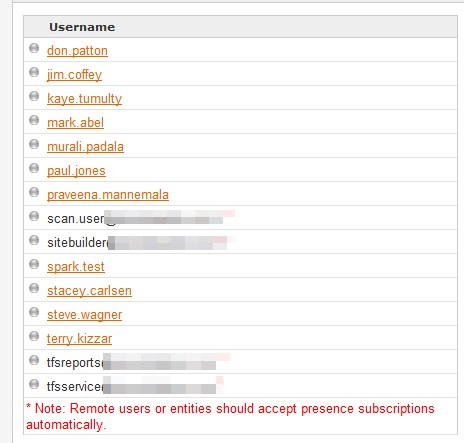Click the Username column header
464x443 pixels.
[x=82, y=27]
